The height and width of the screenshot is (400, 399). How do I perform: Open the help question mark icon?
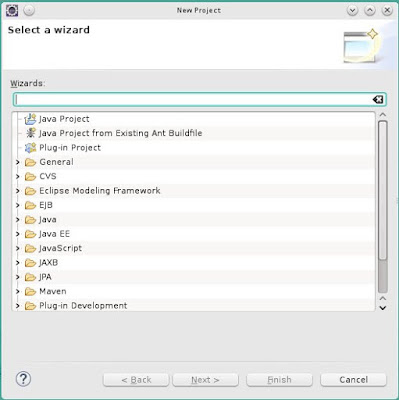pyautogui.click(x=23, y=379)
